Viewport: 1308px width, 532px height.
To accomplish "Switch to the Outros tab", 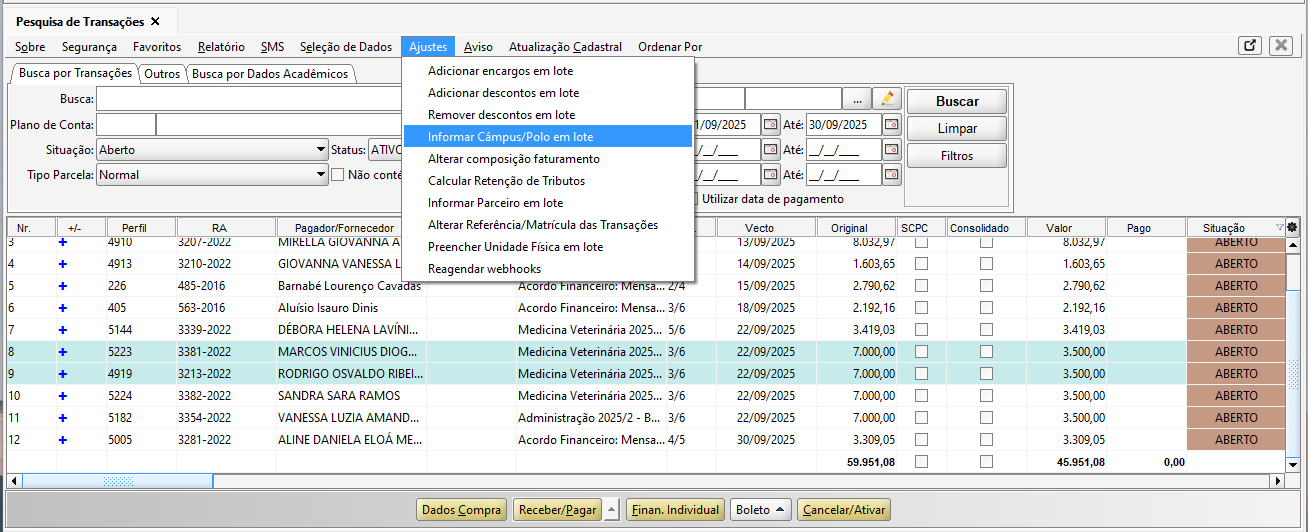I will click(x=162, y=74).
